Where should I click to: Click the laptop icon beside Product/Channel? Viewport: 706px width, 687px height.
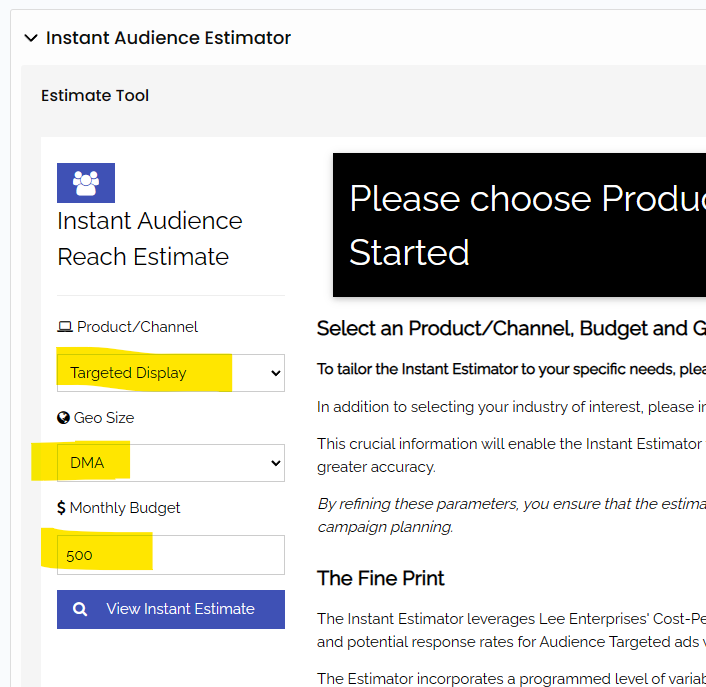pyautogui.click(x=65, y=327)
